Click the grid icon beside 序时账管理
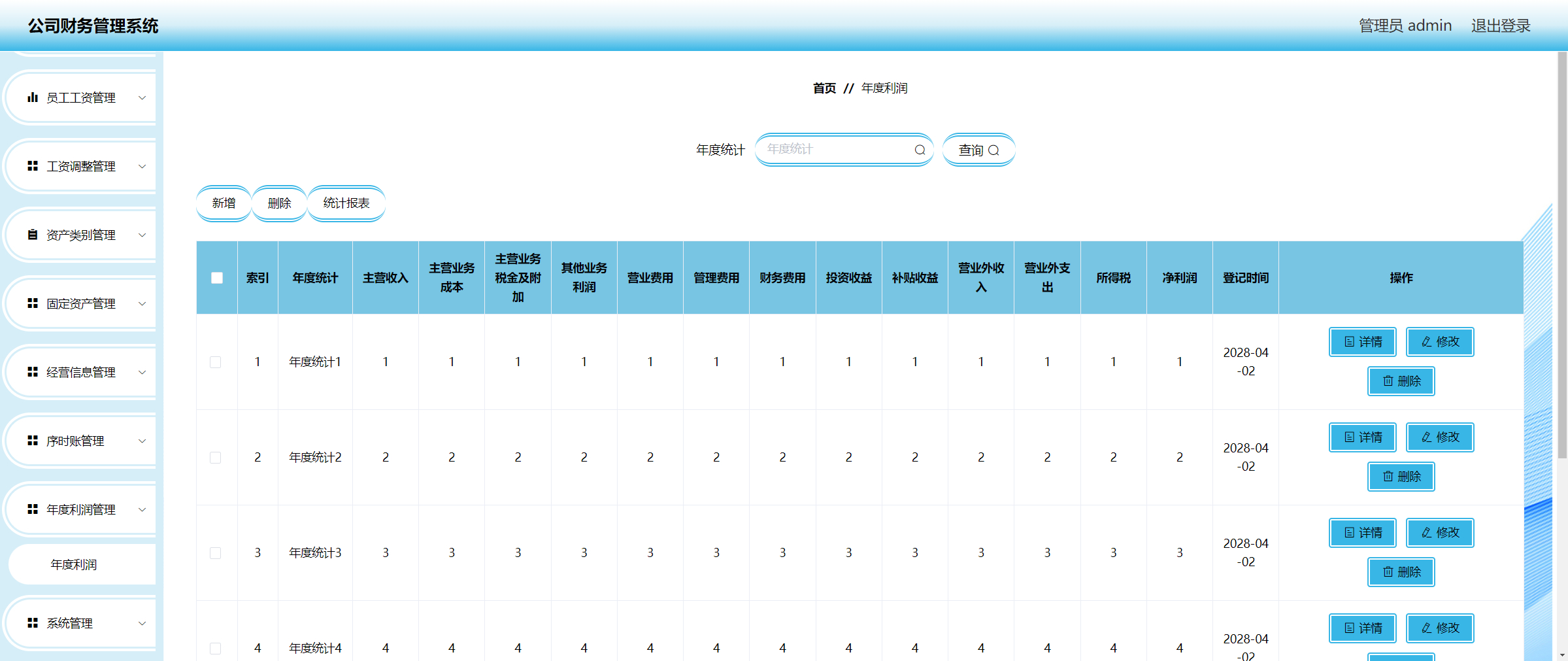This screenshot has height=661, width=1568. (x=33, y=441)
